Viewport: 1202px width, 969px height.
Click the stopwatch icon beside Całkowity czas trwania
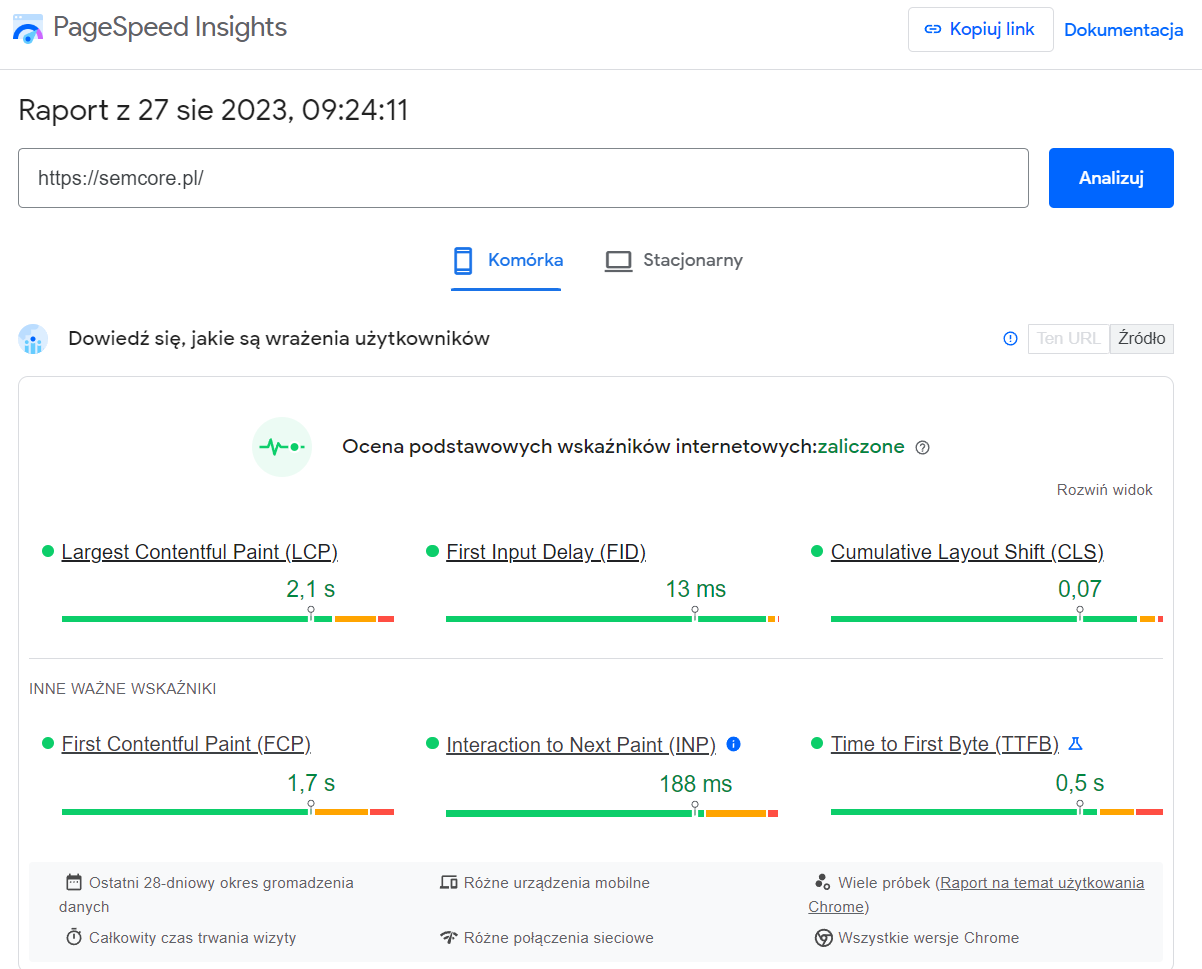coord(73,937)
